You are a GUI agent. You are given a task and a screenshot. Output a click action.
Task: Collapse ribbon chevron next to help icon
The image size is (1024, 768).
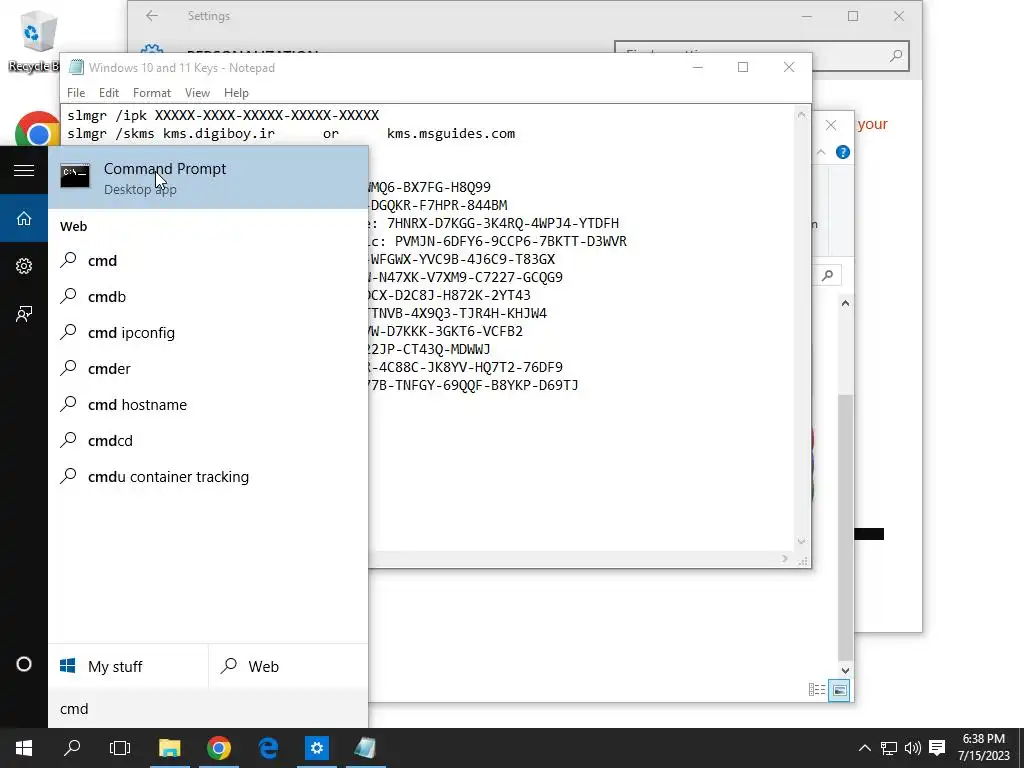[x=821, y=152]
